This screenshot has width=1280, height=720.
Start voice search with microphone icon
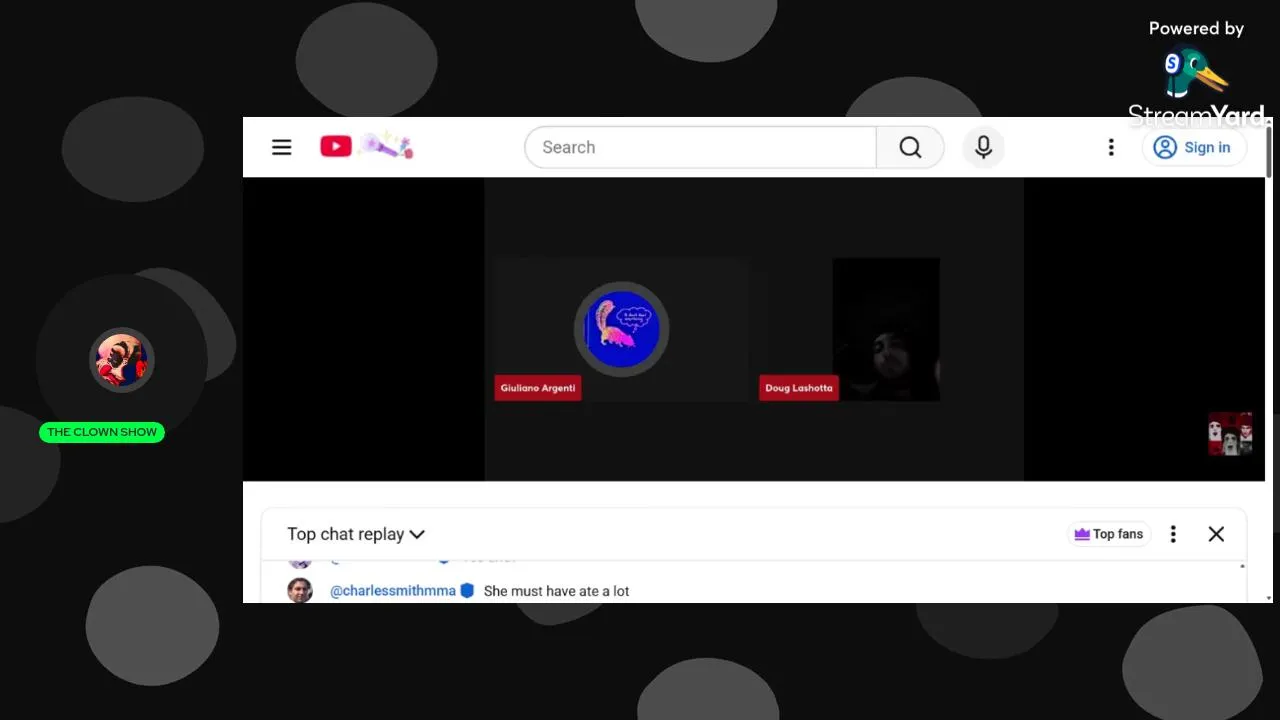(983, 147)
